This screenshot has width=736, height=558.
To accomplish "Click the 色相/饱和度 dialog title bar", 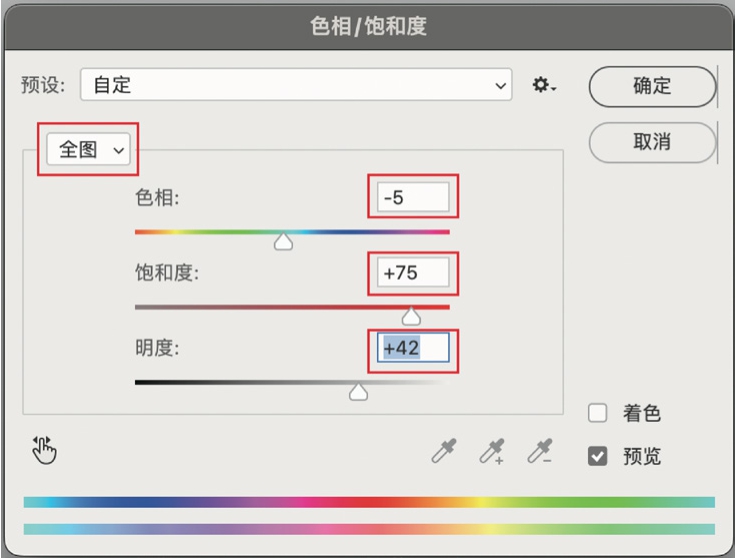I will (x=368, y=26).
